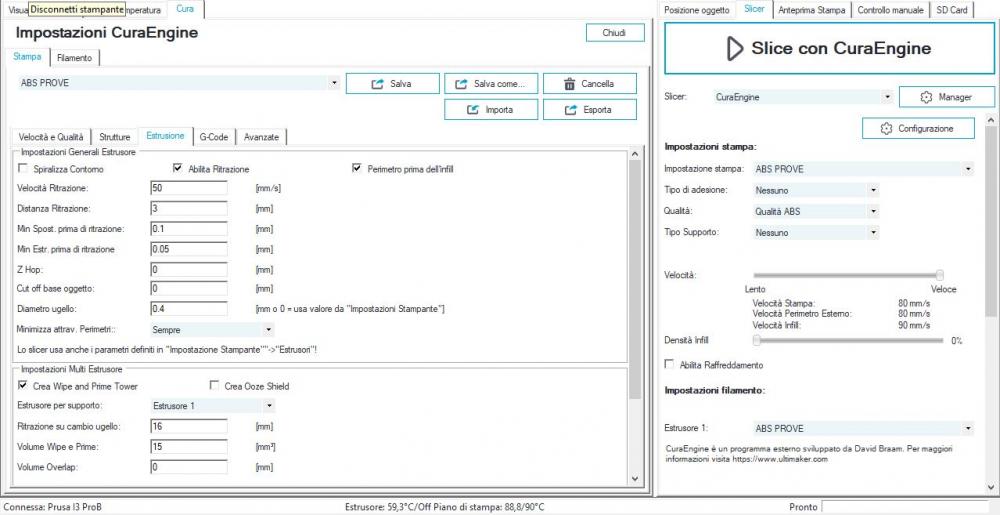Expand the Estrusore per supporto dropdown
This screenshot has height=515, width=1000.
point(267,406)
